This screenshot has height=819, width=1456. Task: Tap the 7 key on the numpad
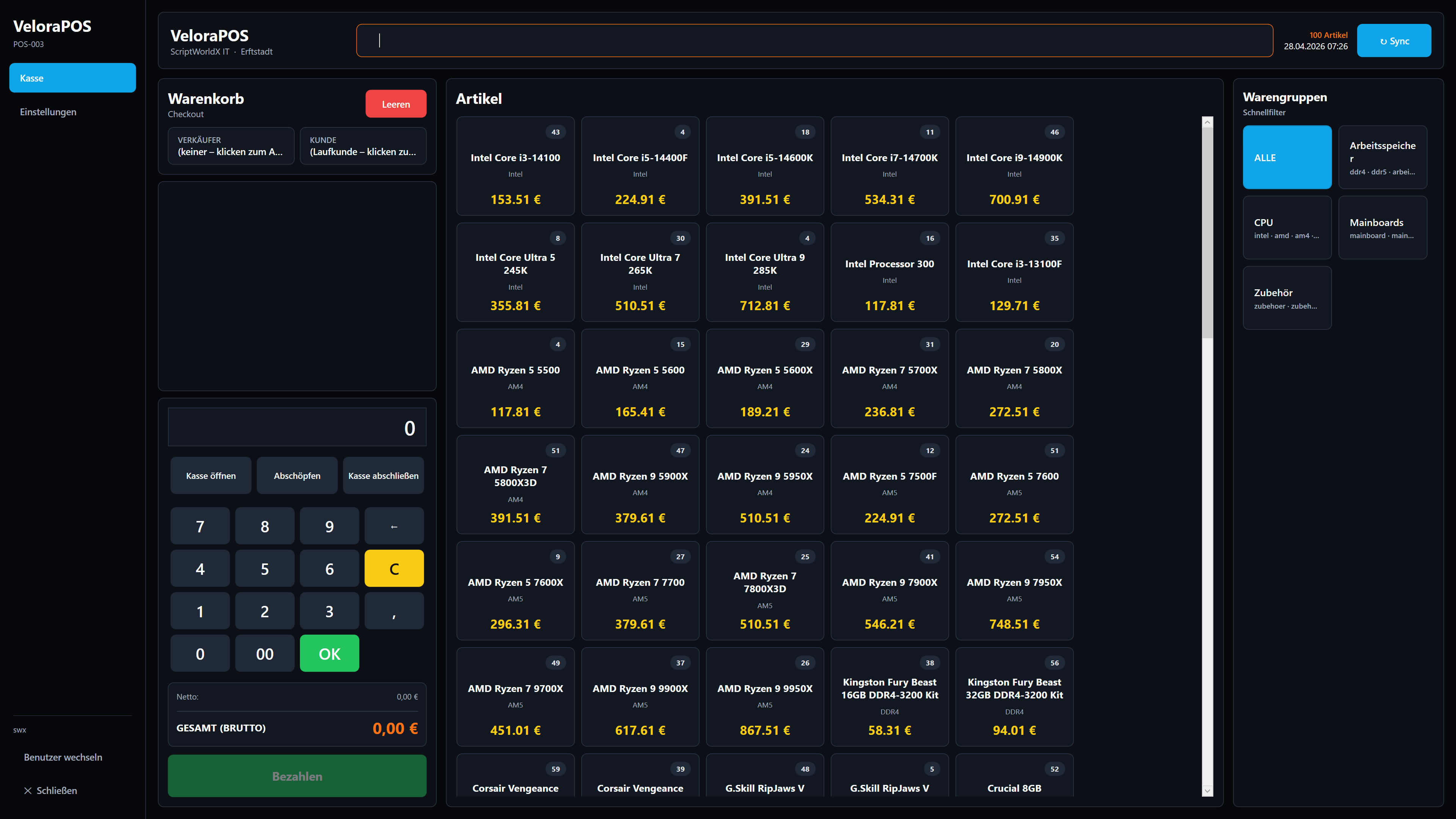pos(200,526)
